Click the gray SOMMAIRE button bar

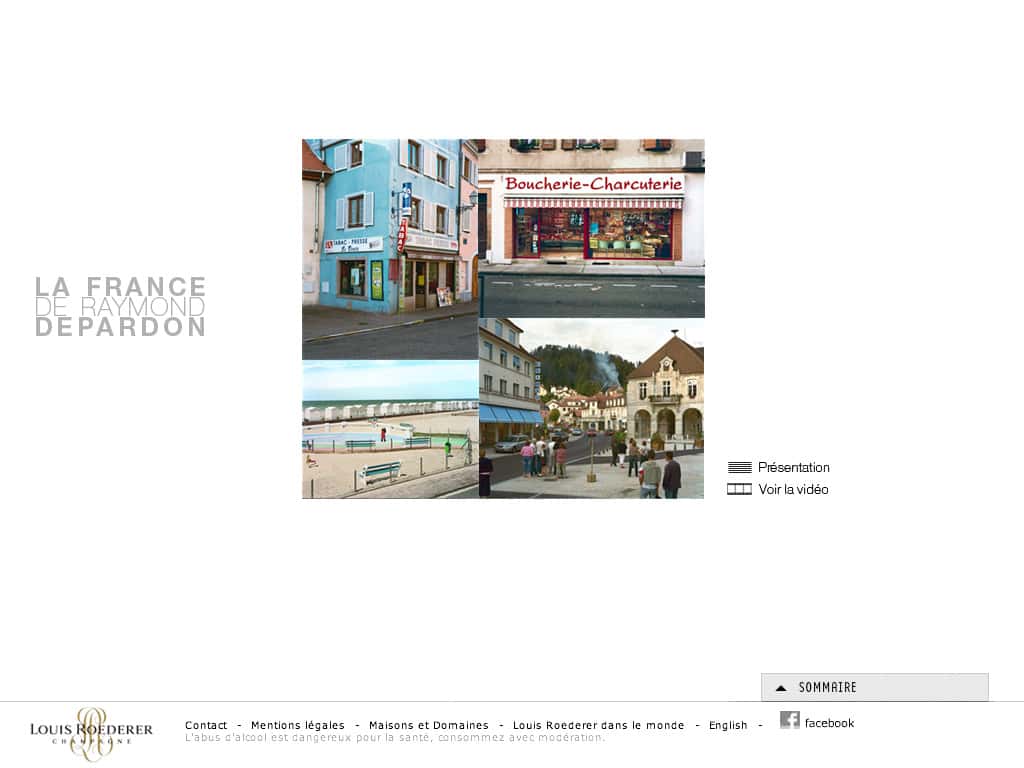click(x=875, y=687)
